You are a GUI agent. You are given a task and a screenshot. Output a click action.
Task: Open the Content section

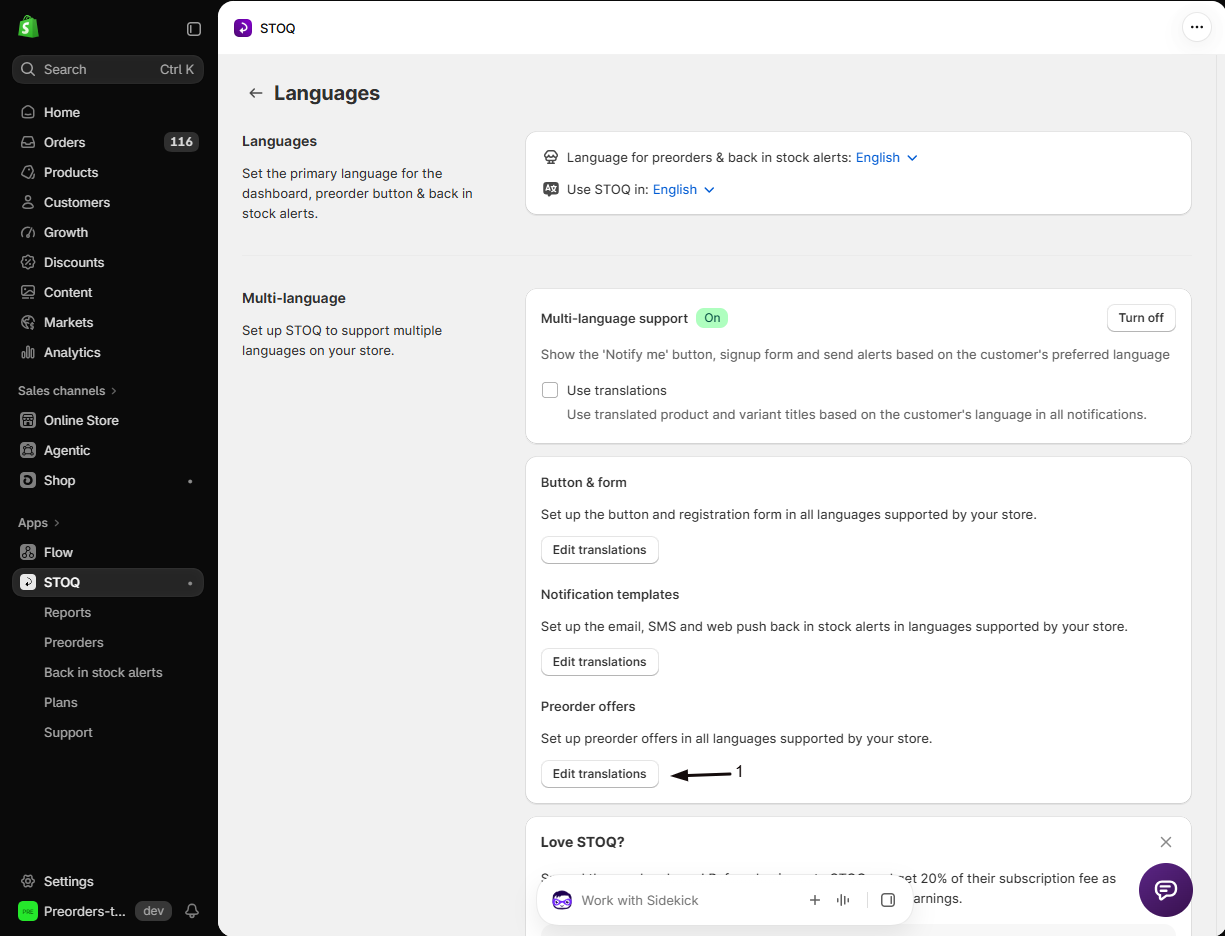pos(108,292)
